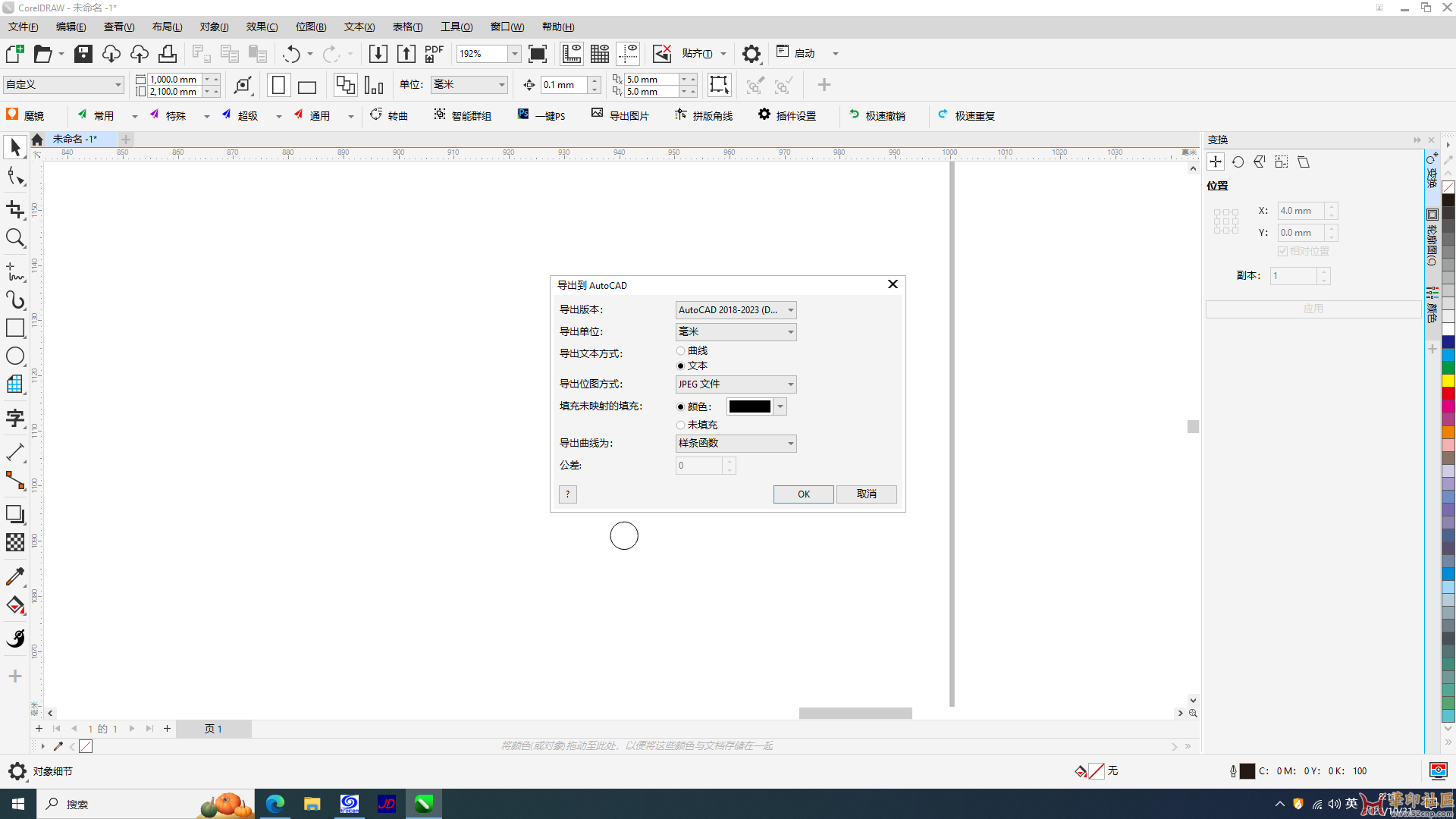The height and width of the screenshot is (819, 1456).
Task: Open the 导出单位 unit dropdown
Action: pos(736,332)
